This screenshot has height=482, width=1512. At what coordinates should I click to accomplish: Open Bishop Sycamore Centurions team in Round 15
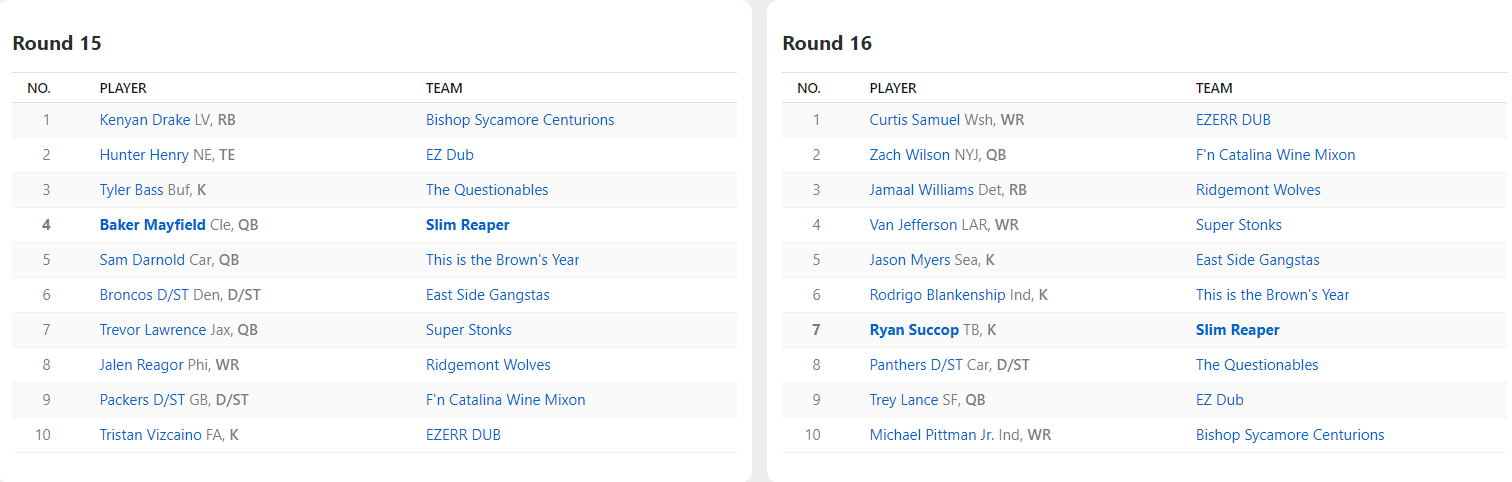point(520,120)
